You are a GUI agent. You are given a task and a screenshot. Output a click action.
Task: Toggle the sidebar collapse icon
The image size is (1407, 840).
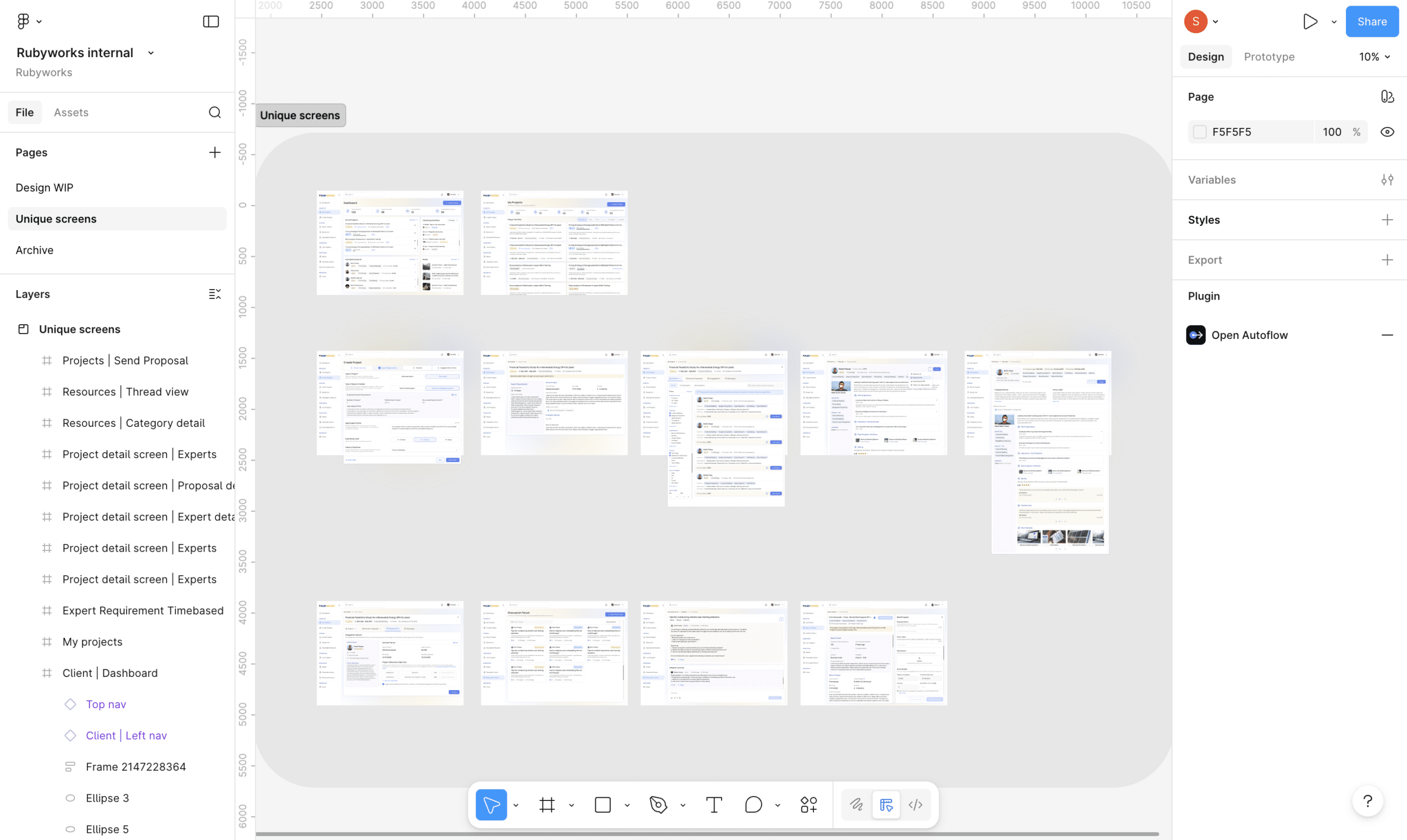[x=211, y=21]
